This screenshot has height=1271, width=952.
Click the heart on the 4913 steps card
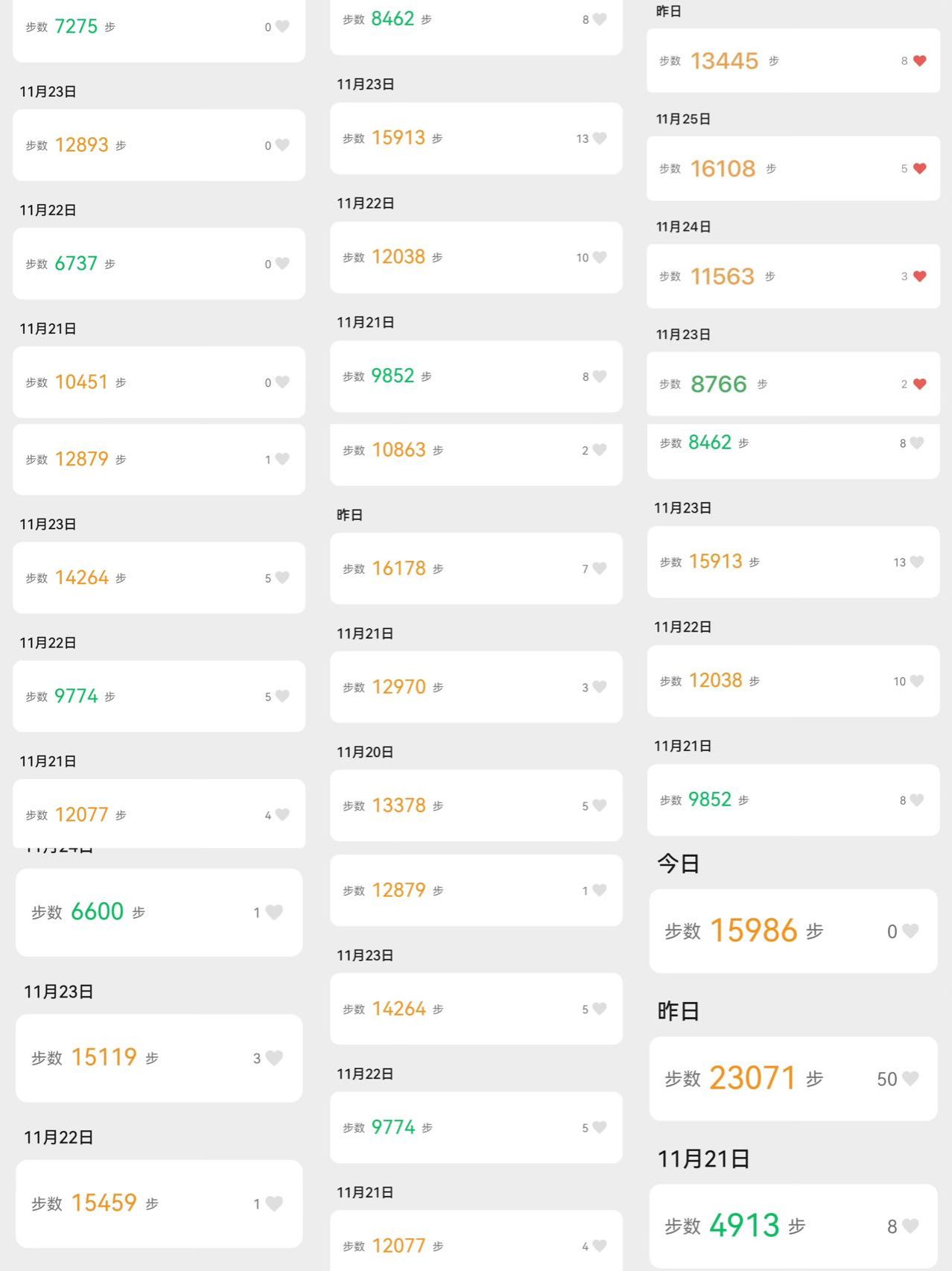(910, 1226)
